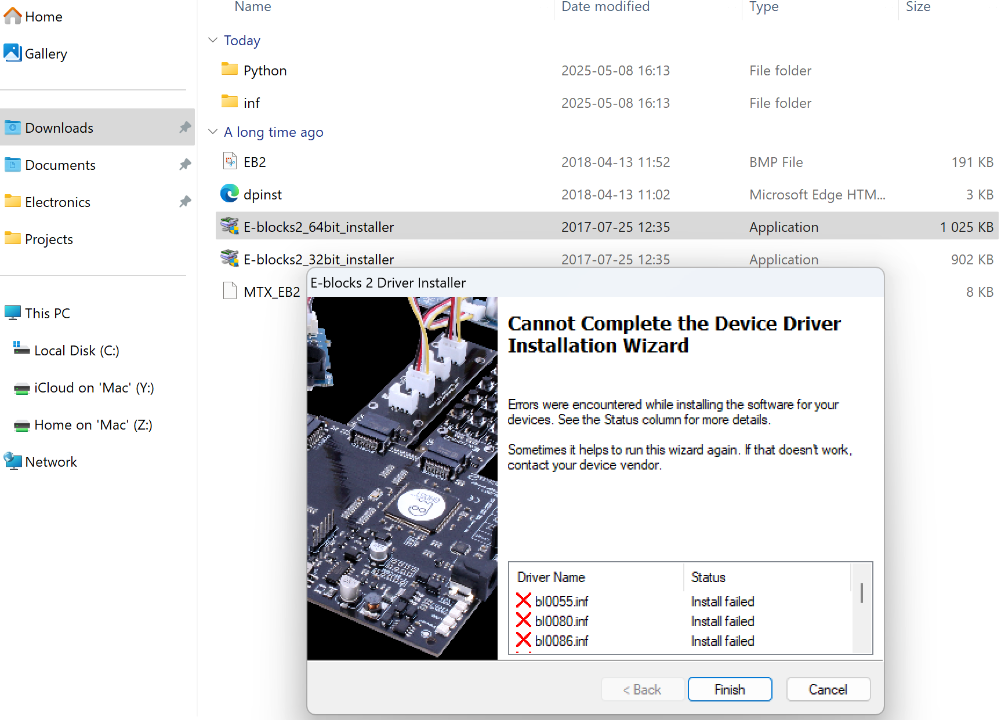This screenshot has width=1001, height=720.
Task: Click the EB2 bitmap file icon
Action: pos(229,161)
